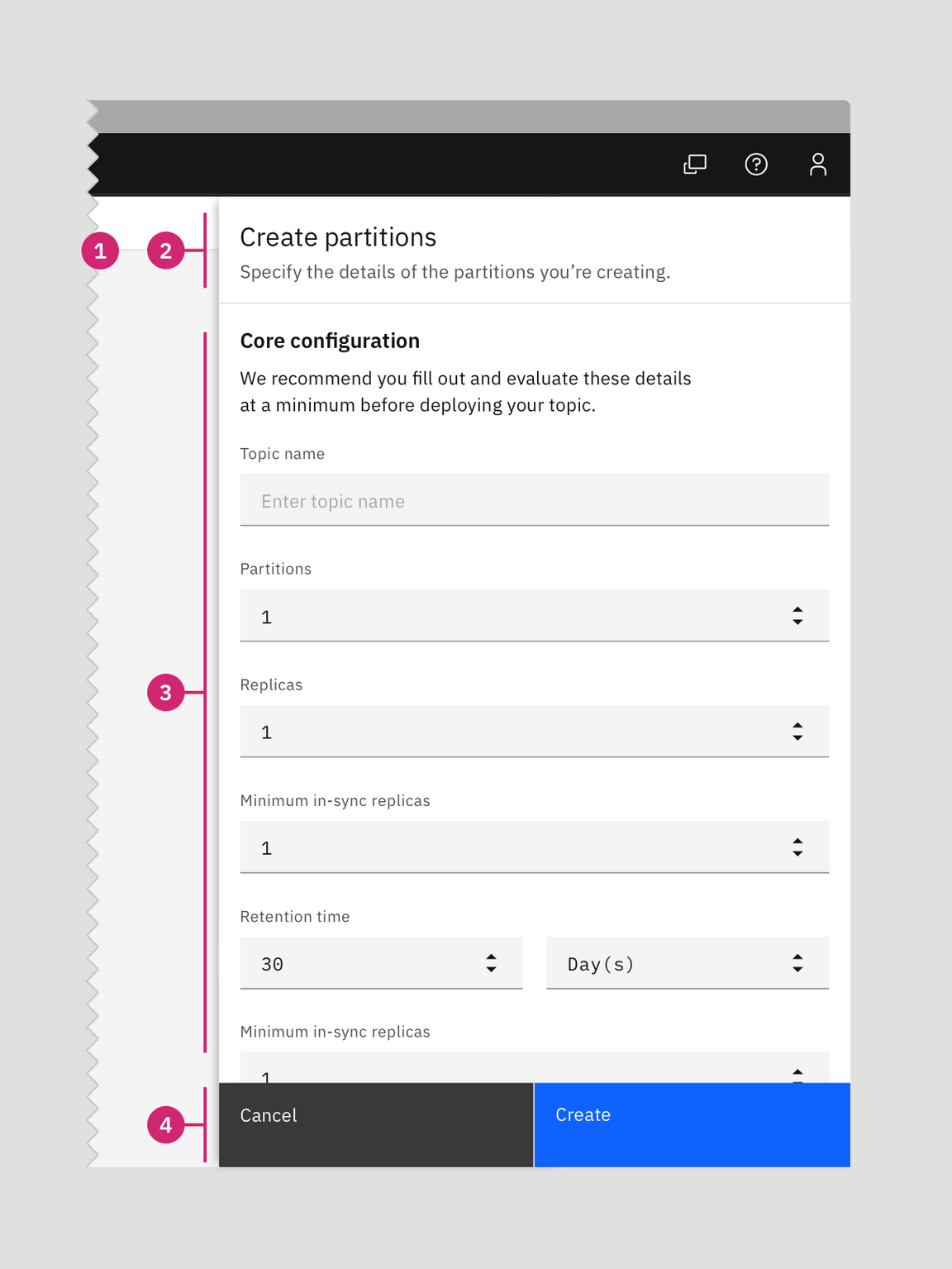This screenshot has height=1269, width=952.
Task: Click the Replicas value field
Action: (x=496, y=731)
